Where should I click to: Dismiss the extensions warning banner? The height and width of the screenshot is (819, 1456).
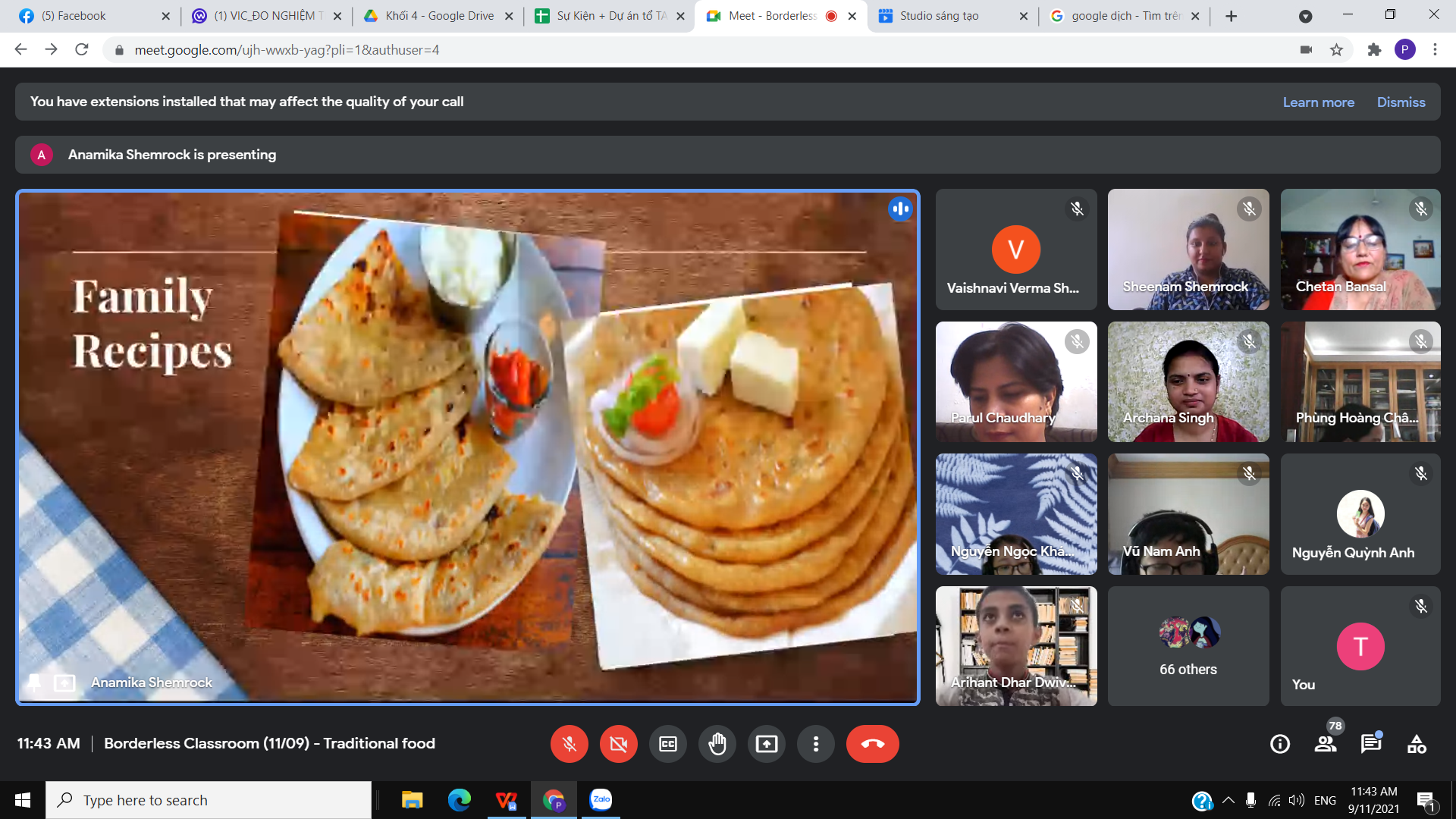pyautogui.click(x=1401, y=102)
